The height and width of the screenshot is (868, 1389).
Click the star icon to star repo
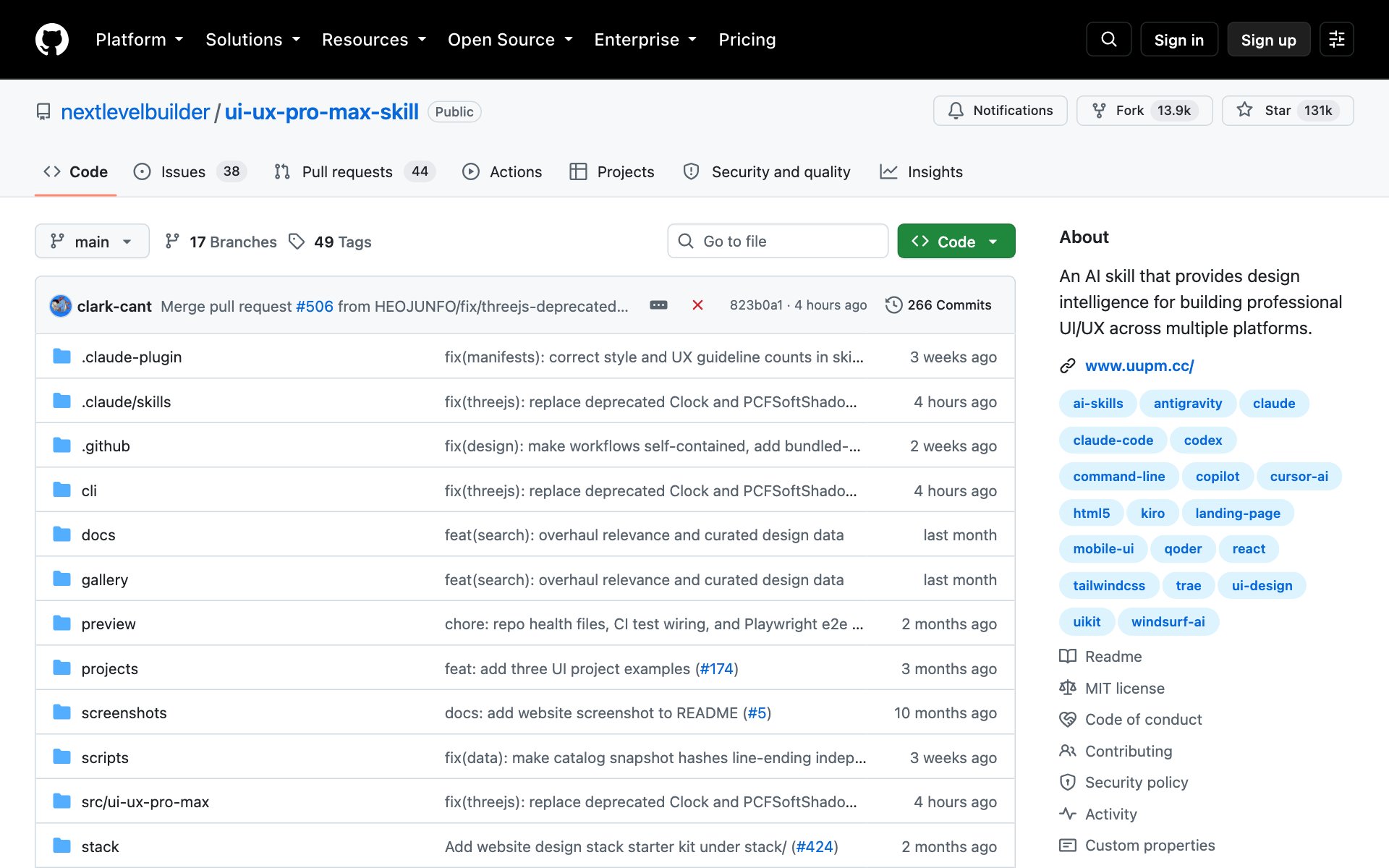click(1244, 110)
